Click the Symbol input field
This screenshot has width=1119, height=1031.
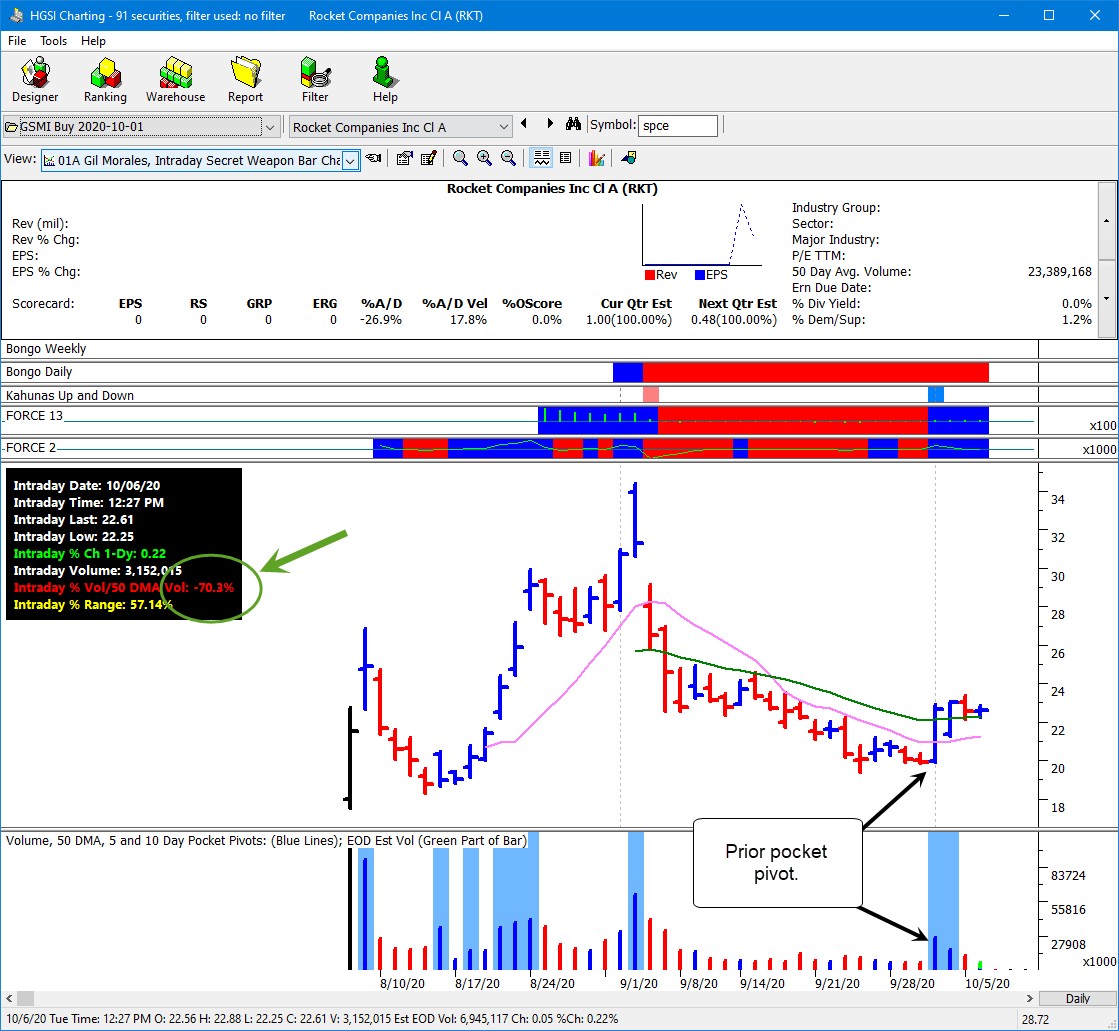coord(677,126)
